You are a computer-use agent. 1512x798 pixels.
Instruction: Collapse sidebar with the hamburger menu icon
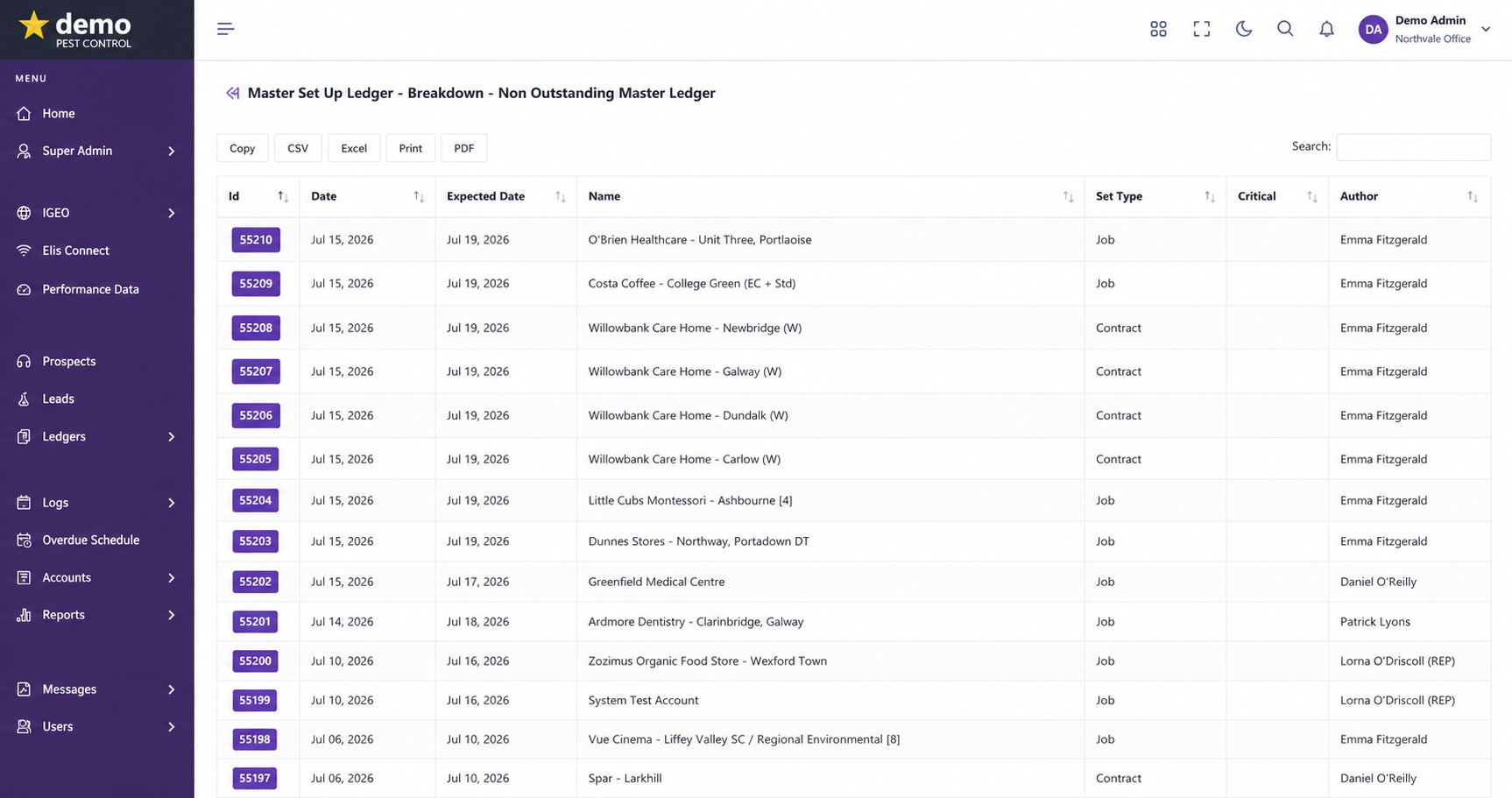click(x=225, y=29)
